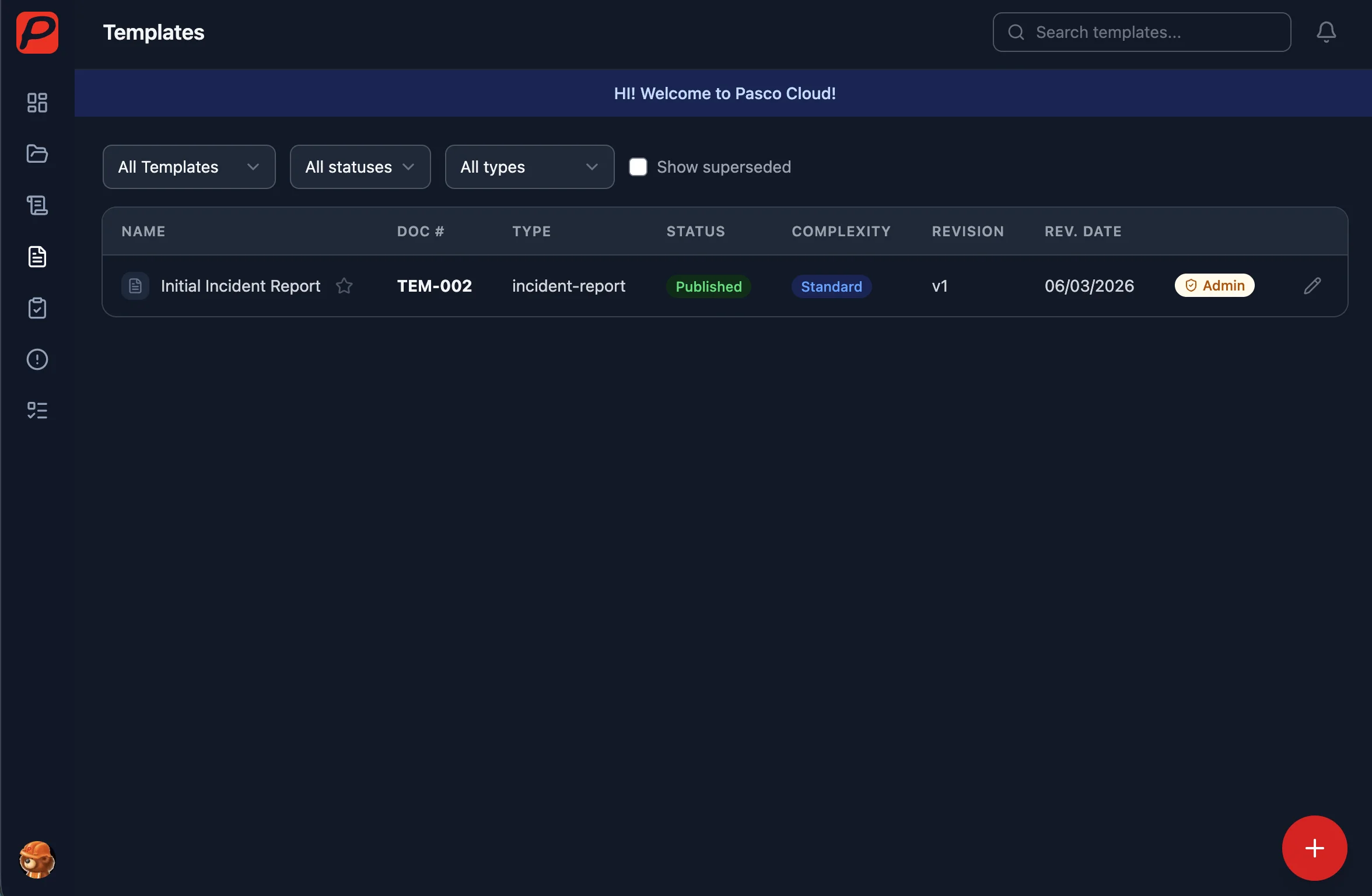Expand the All statuses filter
This screenshot has height=896, width=1372.
[x=359, y=167]
